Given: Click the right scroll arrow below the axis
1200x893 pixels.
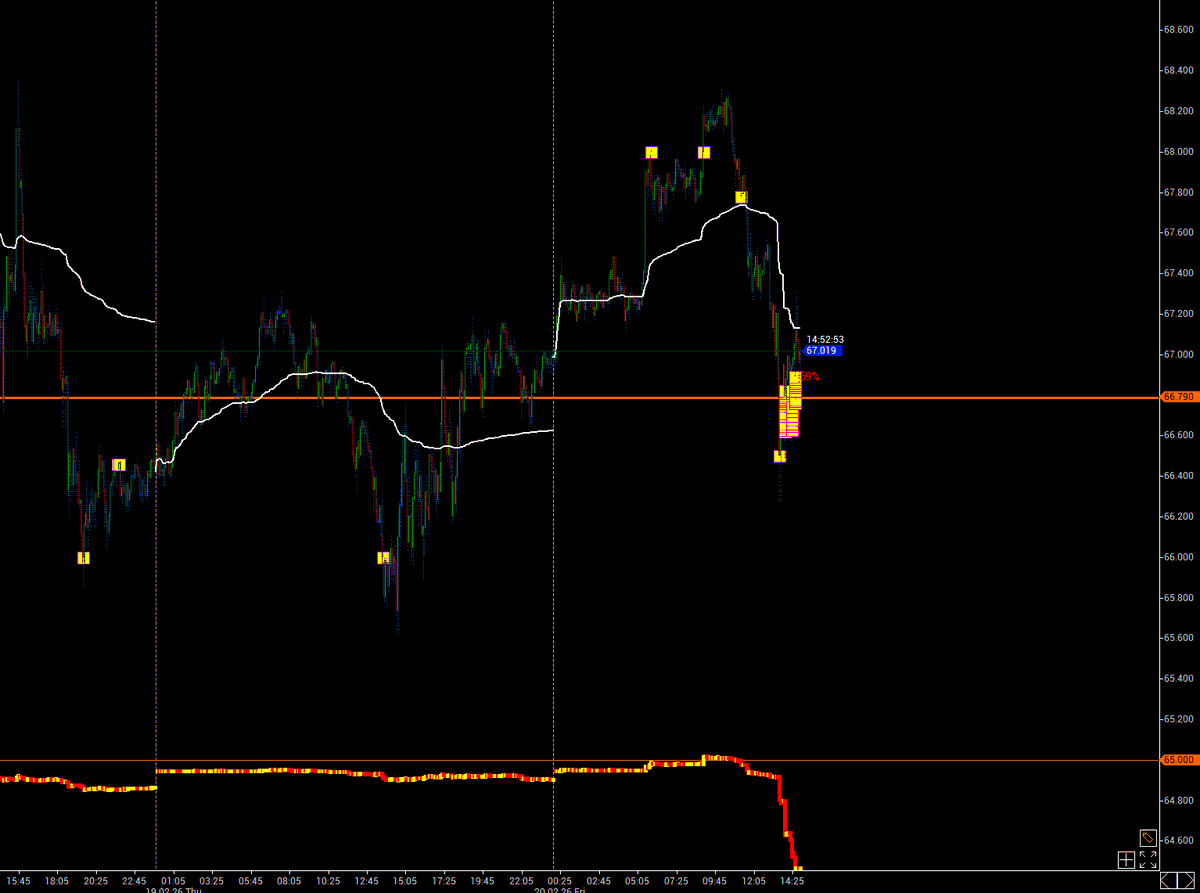Looking at the screenshot, I should tap(1192, 880).
